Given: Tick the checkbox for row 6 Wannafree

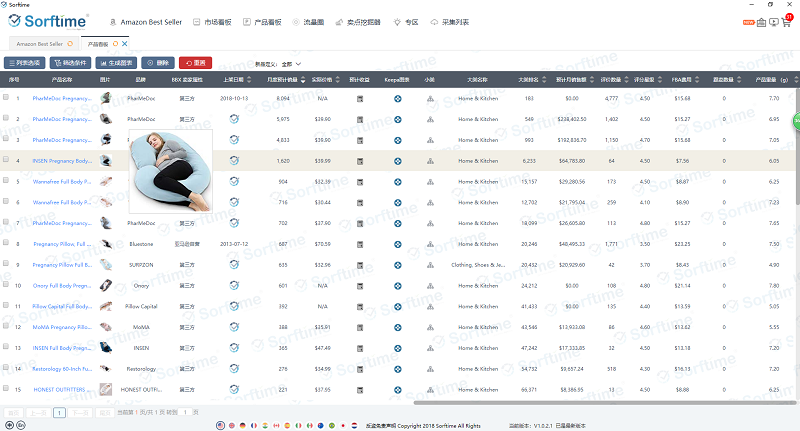Looking at the screenshot, I should click(6, 201).
